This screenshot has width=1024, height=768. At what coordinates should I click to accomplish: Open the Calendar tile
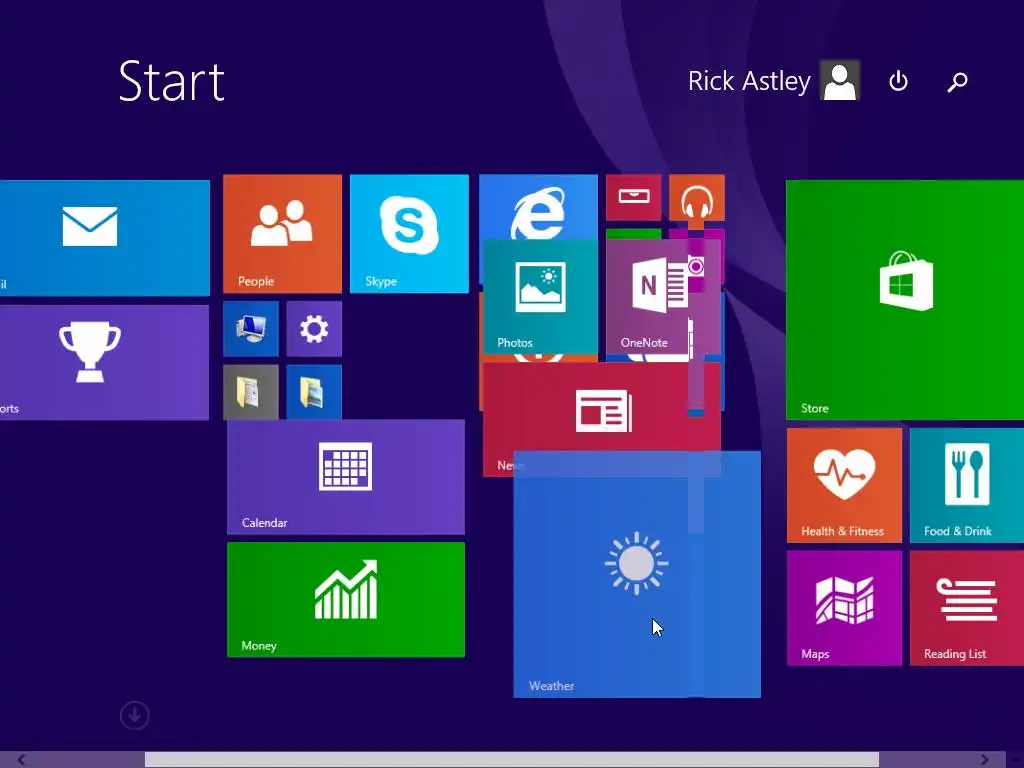[x=346, y=477]
